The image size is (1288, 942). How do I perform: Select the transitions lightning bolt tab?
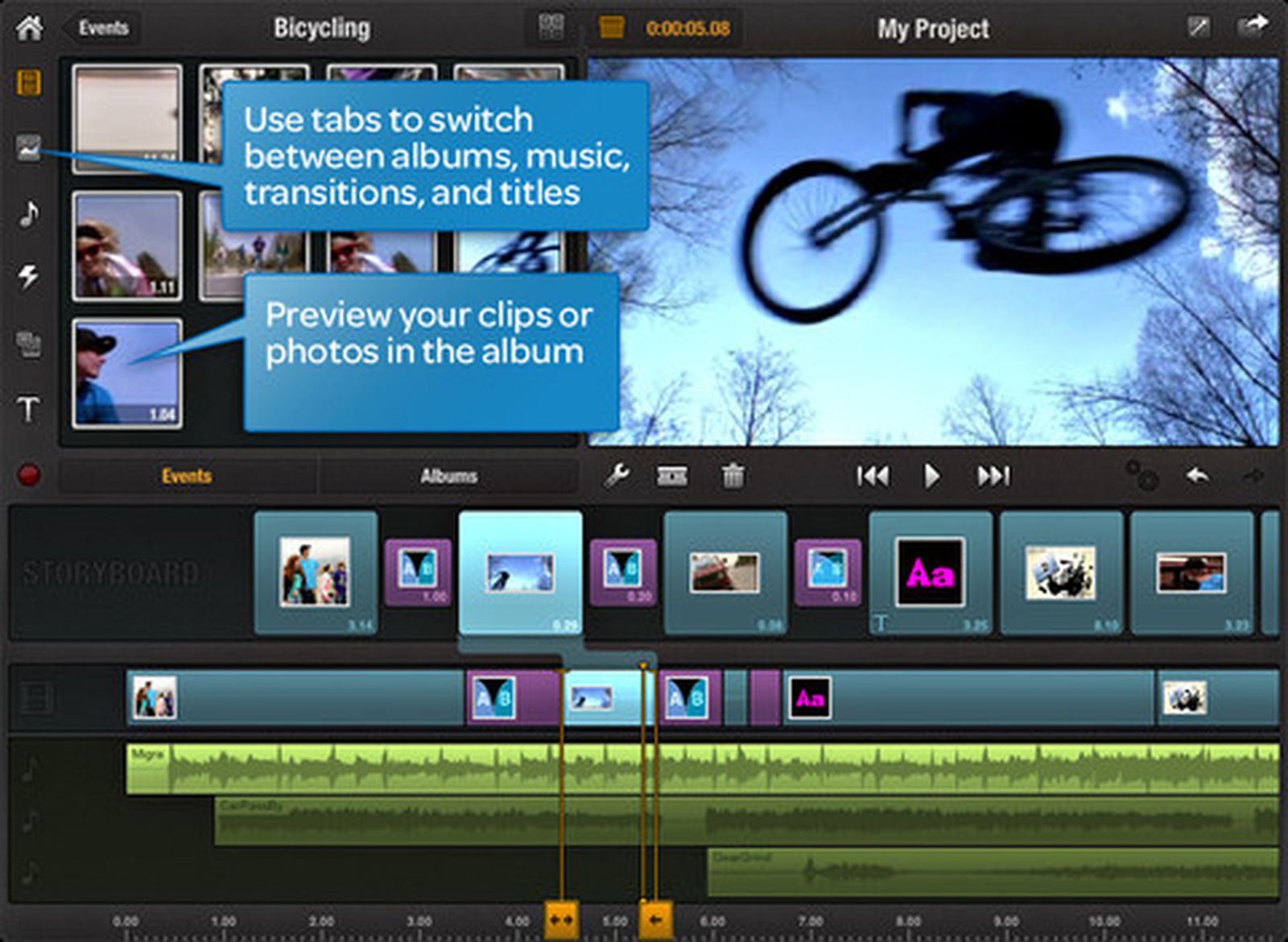(29, 277)
